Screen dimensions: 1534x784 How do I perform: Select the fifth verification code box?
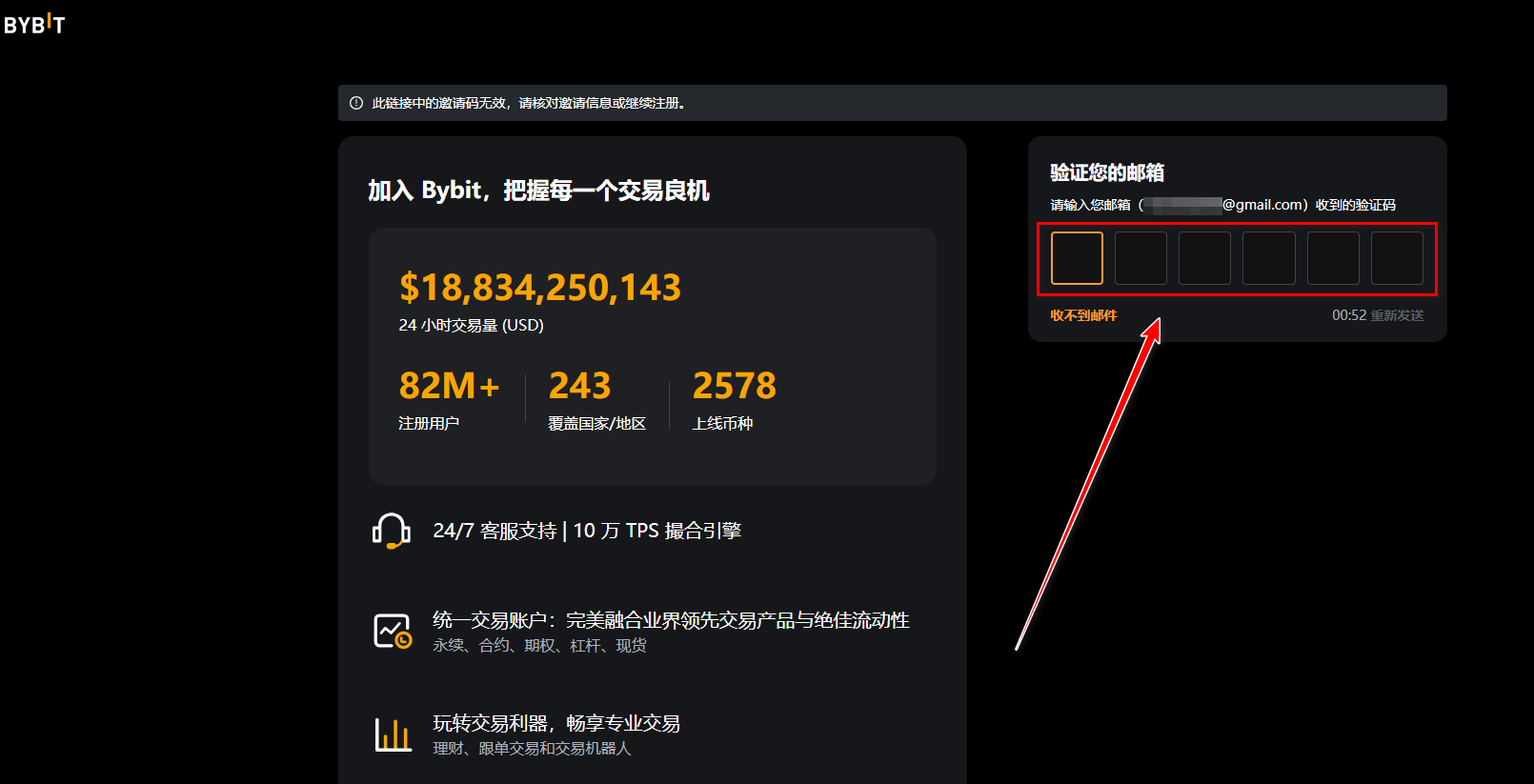click(x=1333, y=258)
